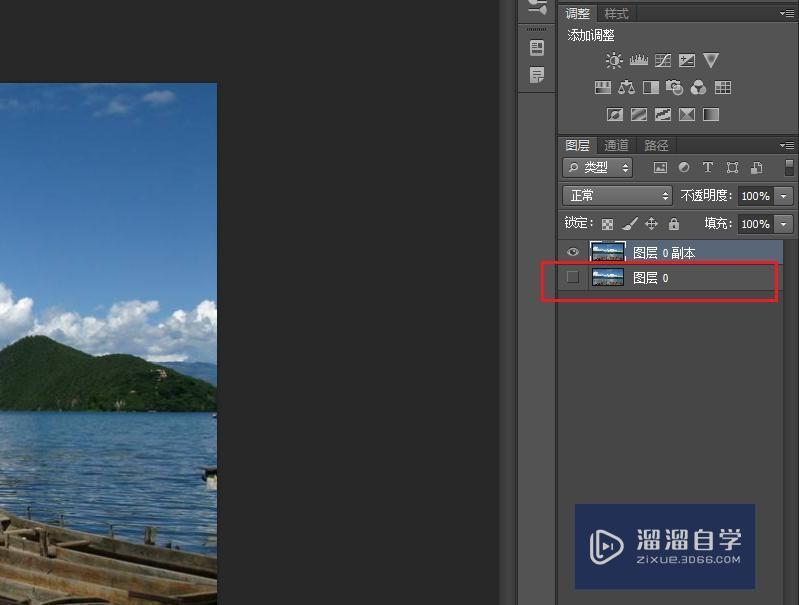Open the 类型 filter type dropdown
The image size is (799, 605).
click(x=598, y=167)
